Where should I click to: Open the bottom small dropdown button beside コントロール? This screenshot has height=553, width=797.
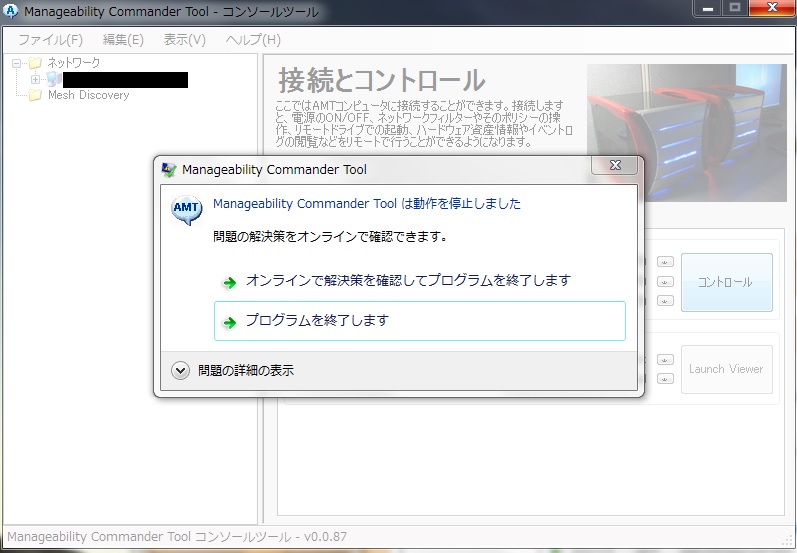(665, 301)
